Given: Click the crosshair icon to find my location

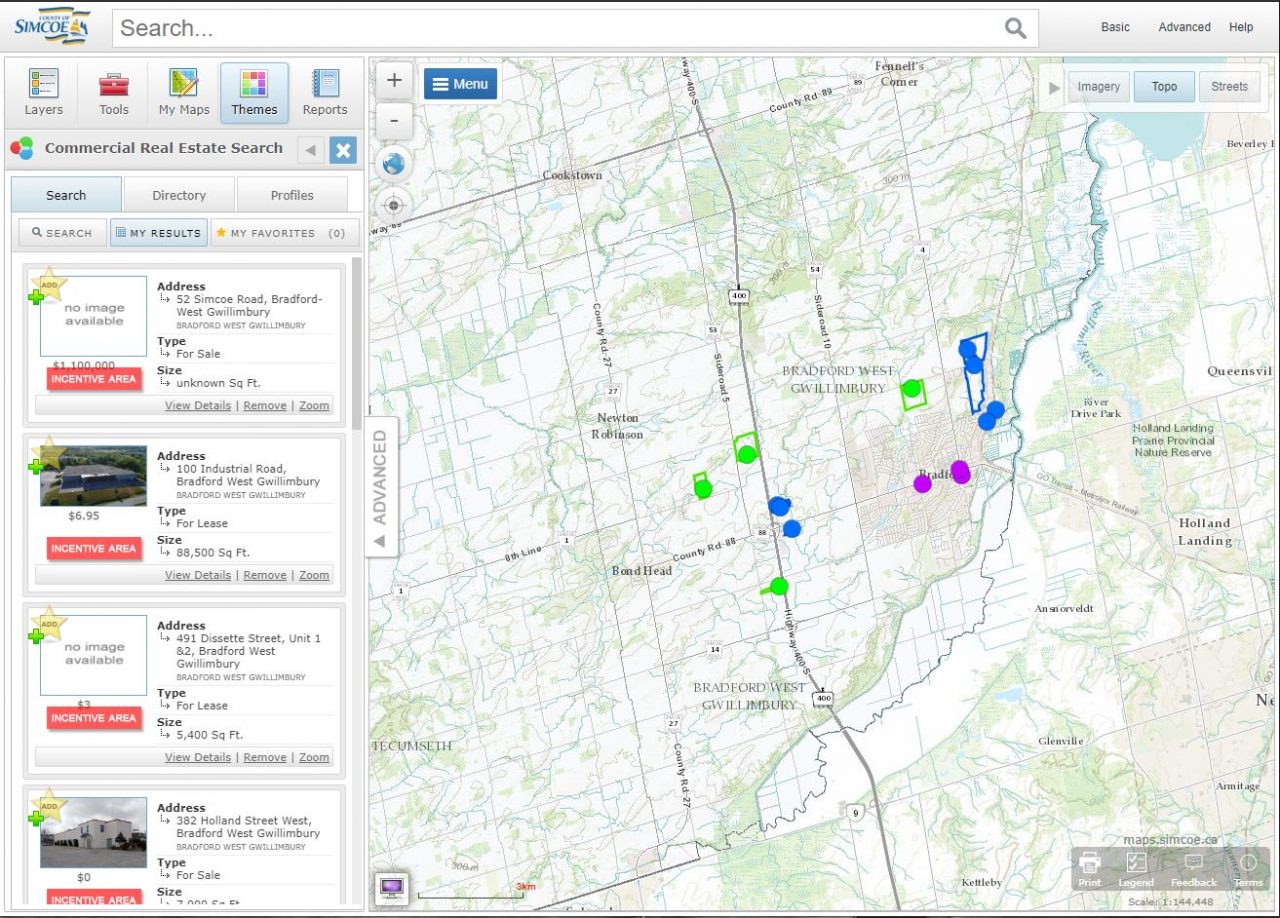Looking at the screenshot, I should [393, 206].
